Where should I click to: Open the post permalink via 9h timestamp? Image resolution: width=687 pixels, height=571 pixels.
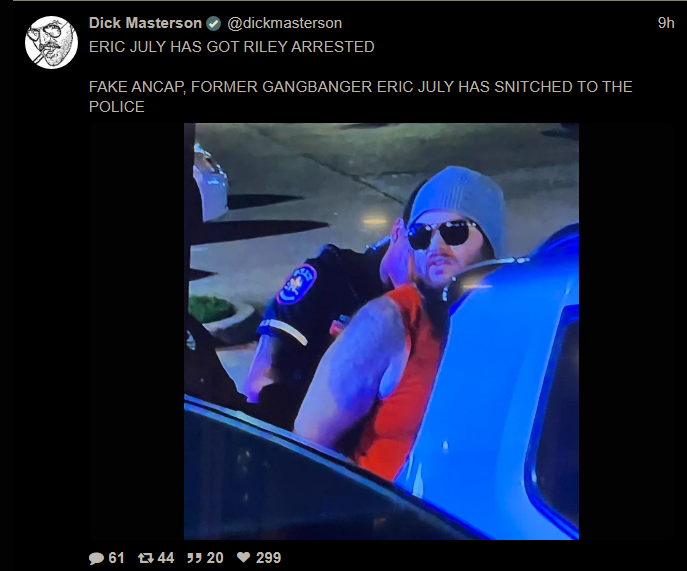pos(666,23)
